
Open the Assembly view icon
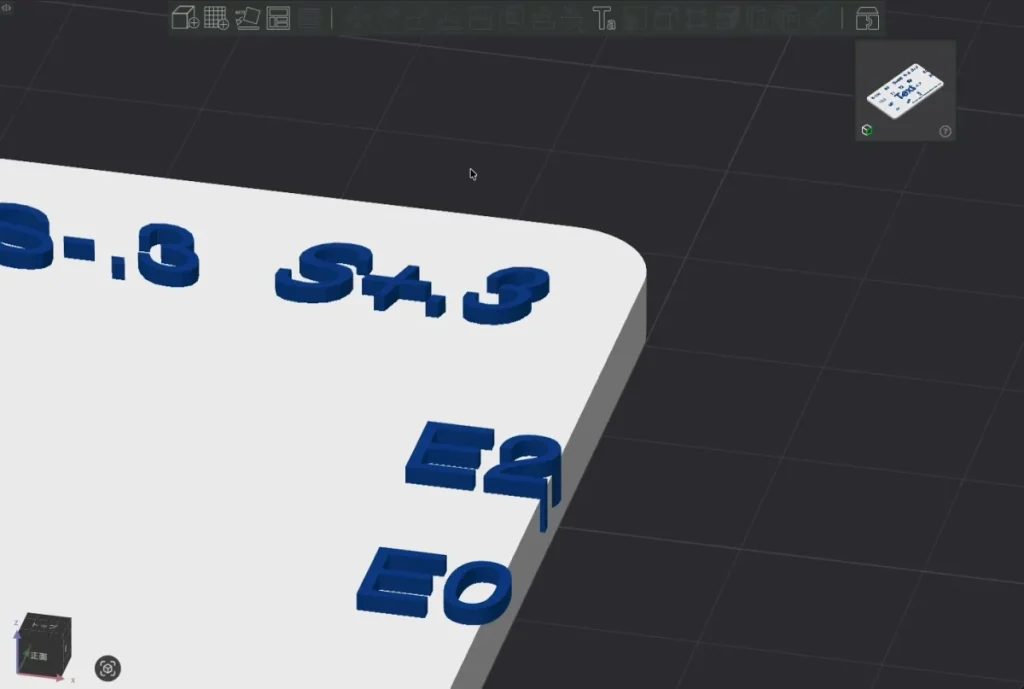click(867, 18)
